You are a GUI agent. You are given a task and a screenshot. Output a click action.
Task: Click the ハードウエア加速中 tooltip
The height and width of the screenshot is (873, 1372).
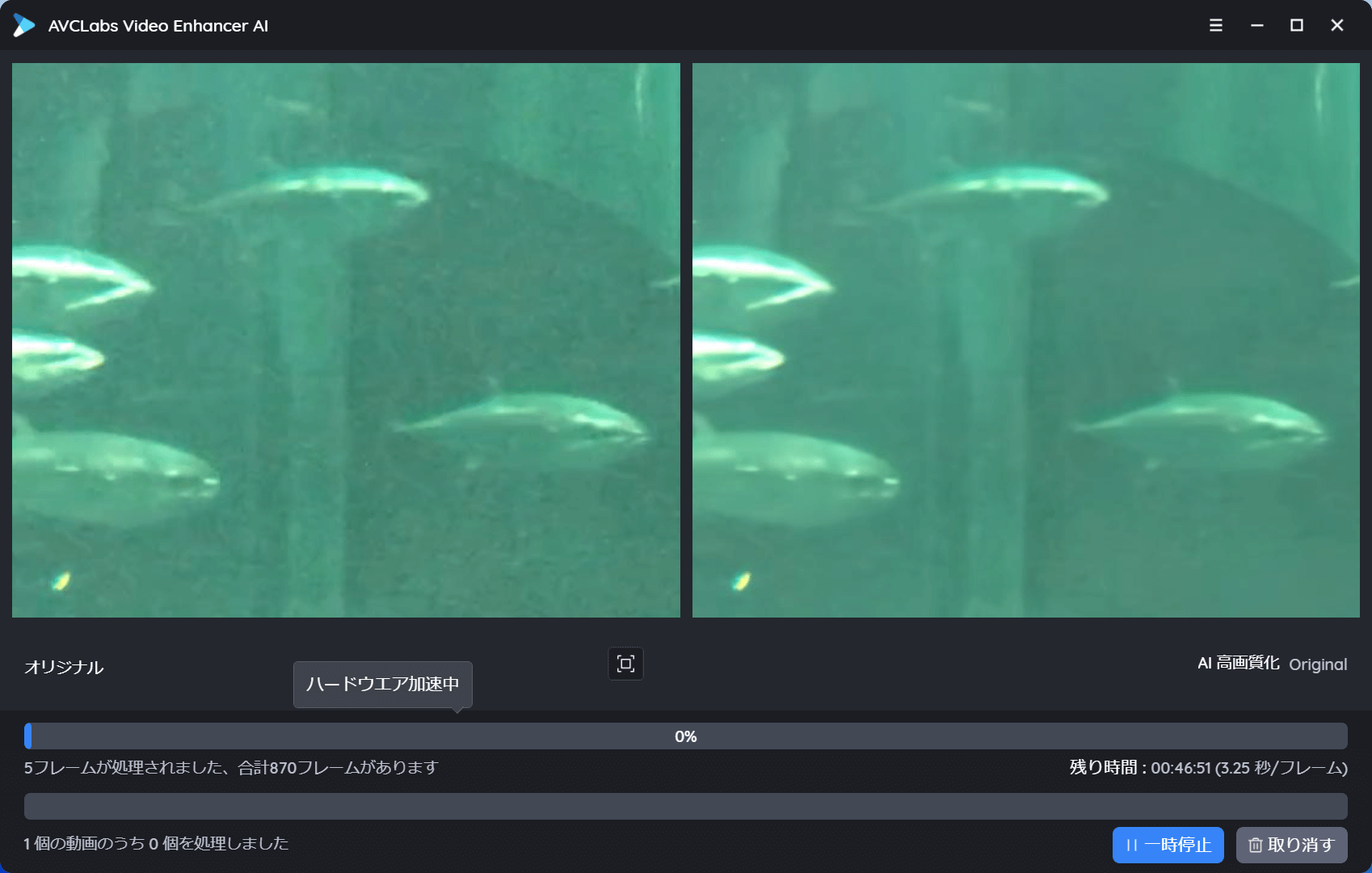[x=382, y=685]
